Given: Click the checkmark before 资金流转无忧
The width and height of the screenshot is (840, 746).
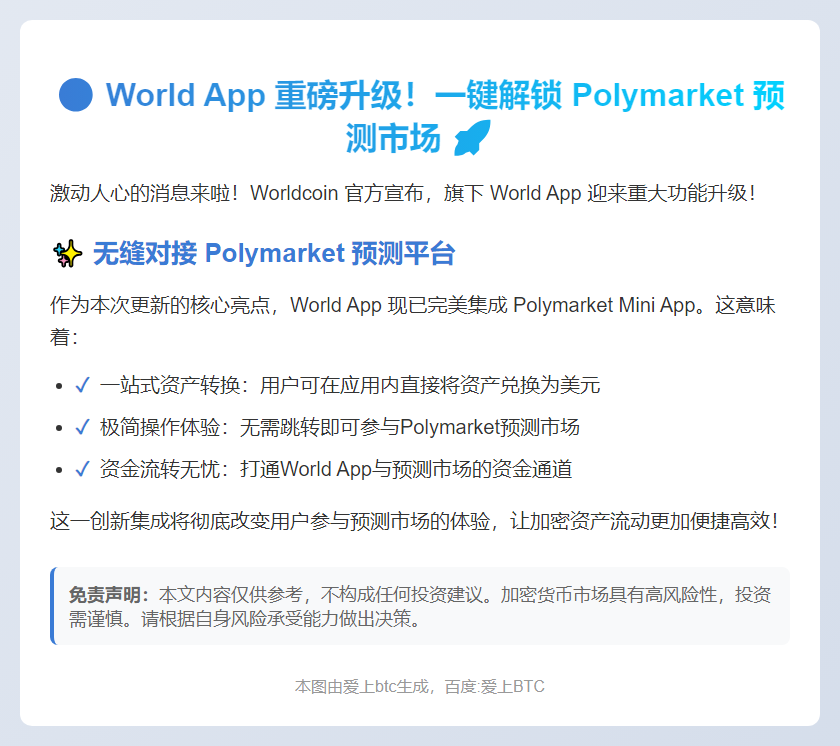Looking at the screenshot, I should [x=82, y=470].
